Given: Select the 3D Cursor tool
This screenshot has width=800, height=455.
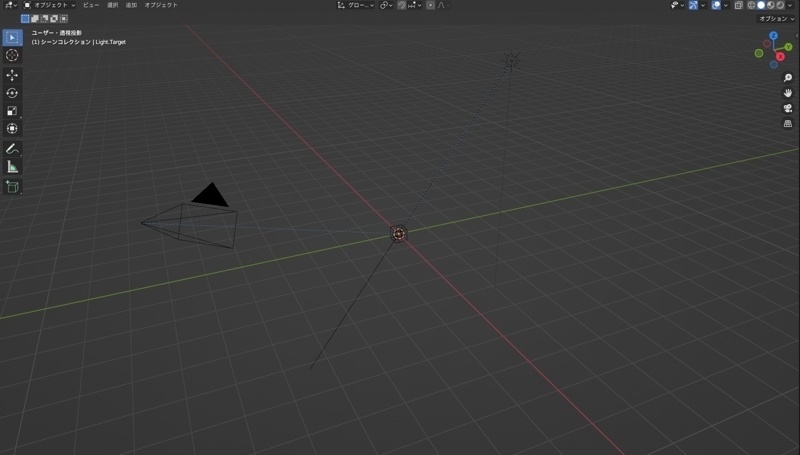Looking at the screenshot, I should (x=12, y=55).
